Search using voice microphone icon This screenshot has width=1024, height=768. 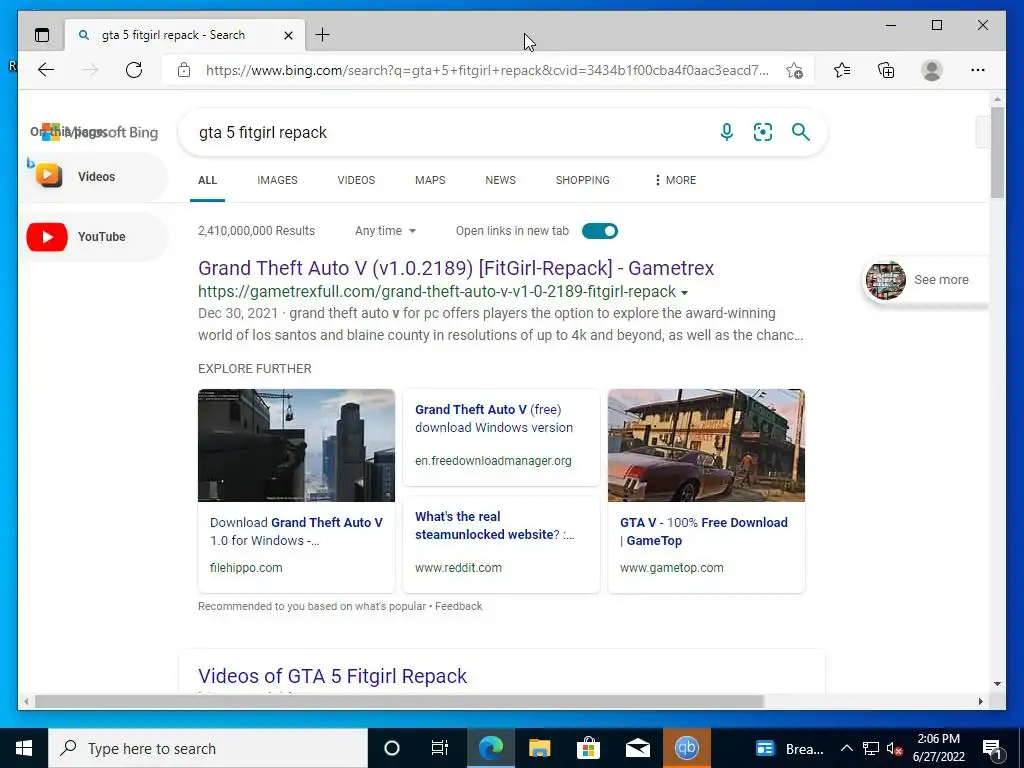pyautogui.click(x=726, y=132)
